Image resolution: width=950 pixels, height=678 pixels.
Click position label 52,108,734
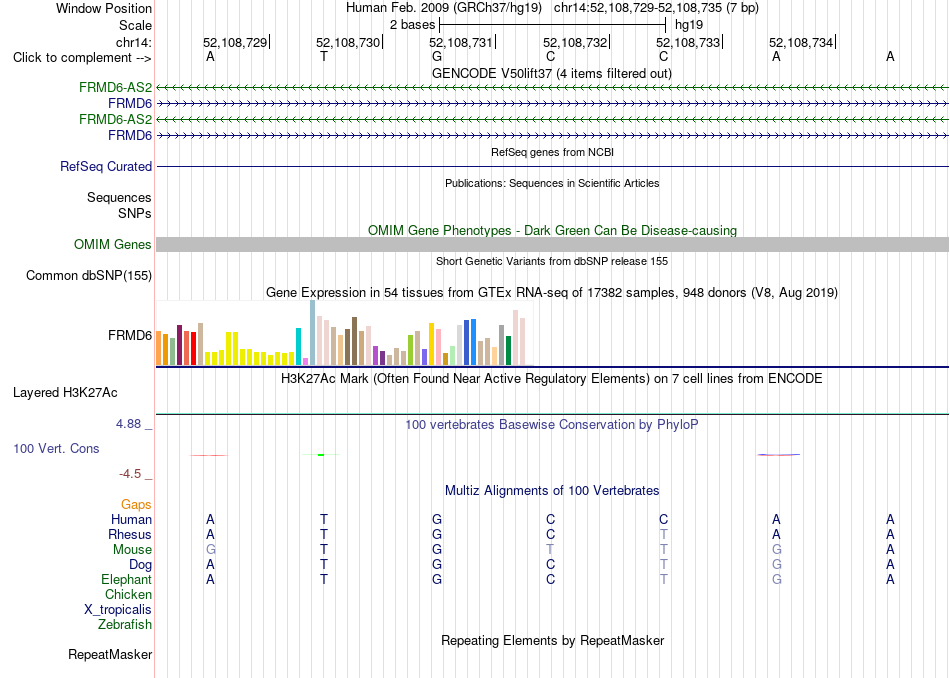(801, 42)
